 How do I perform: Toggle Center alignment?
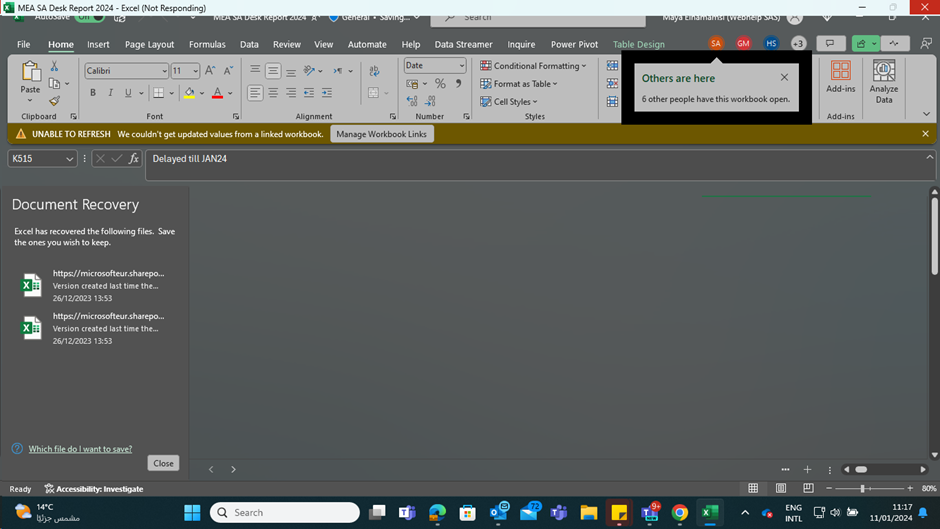pos(273,93)
